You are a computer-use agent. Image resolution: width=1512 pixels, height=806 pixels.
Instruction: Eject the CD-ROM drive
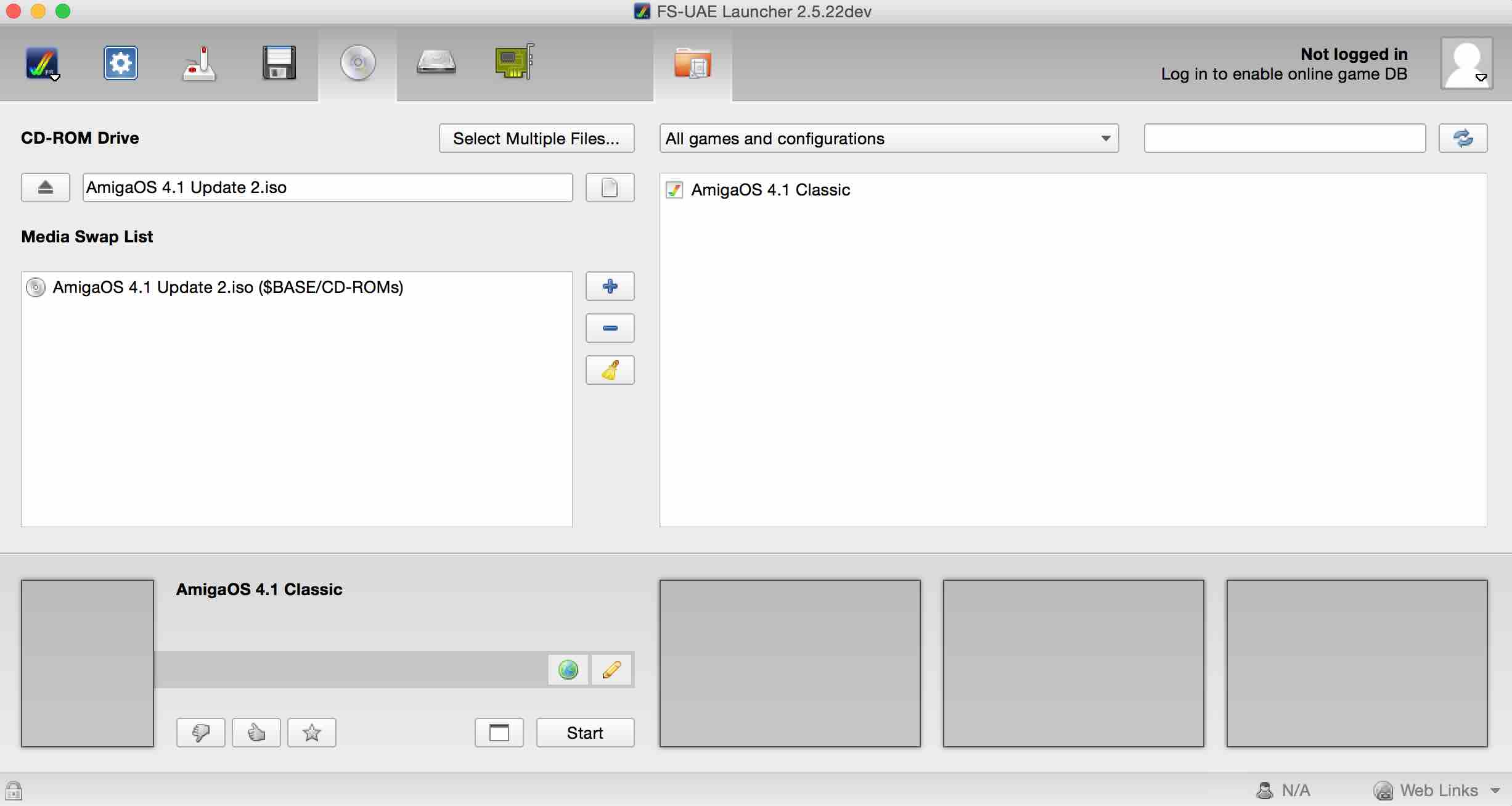[x=46, y=187]
